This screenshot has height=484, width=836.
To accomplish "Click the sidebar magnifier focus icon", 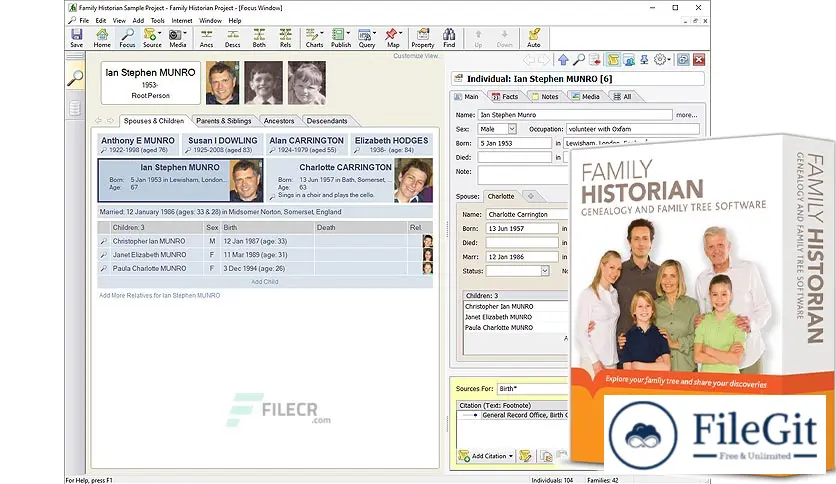I will click(75, 78).
